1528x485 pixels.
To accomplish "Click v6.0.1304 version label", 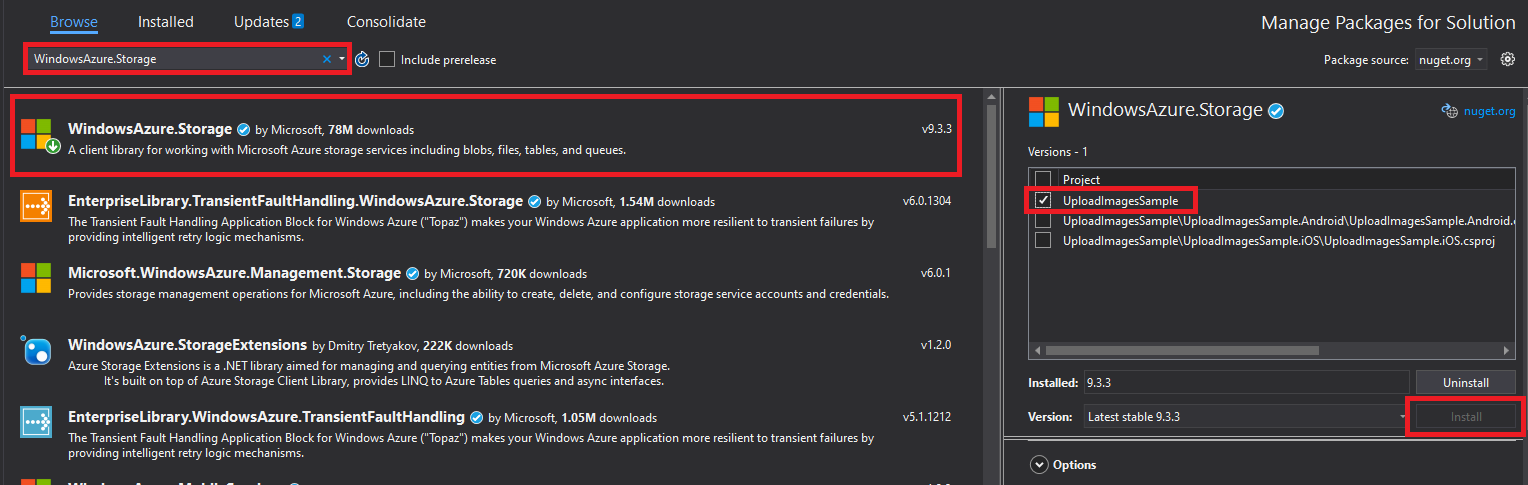I will coord(927,201).
